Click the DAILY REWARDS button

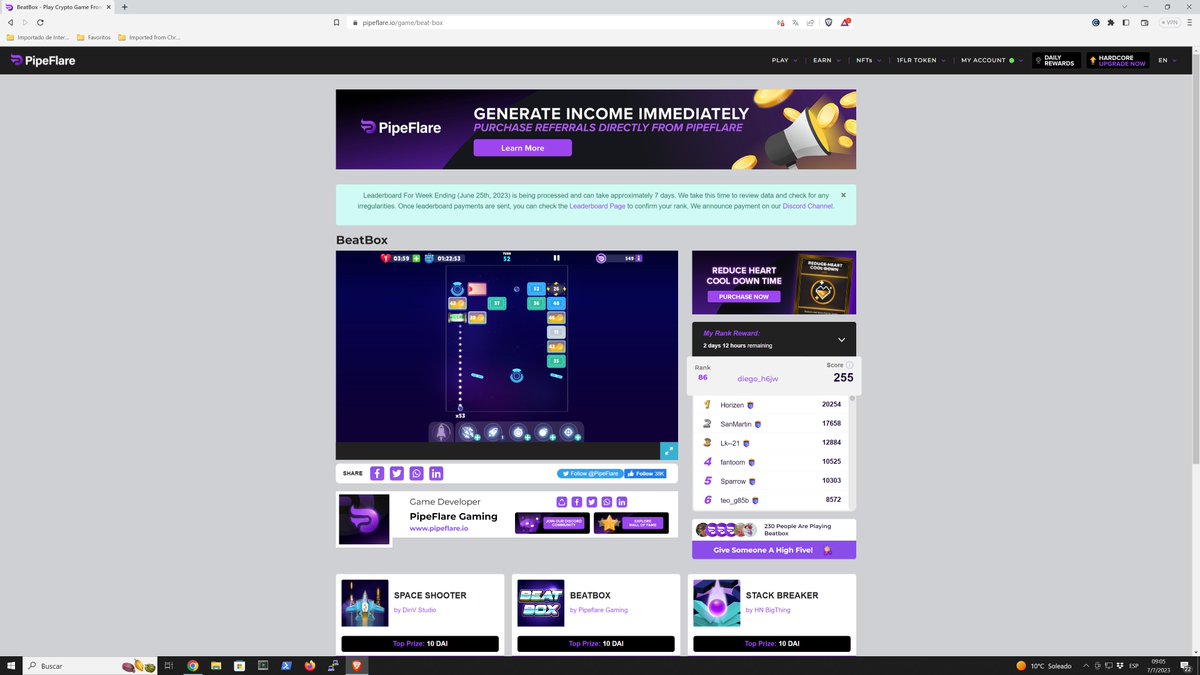click(1055, 60)
